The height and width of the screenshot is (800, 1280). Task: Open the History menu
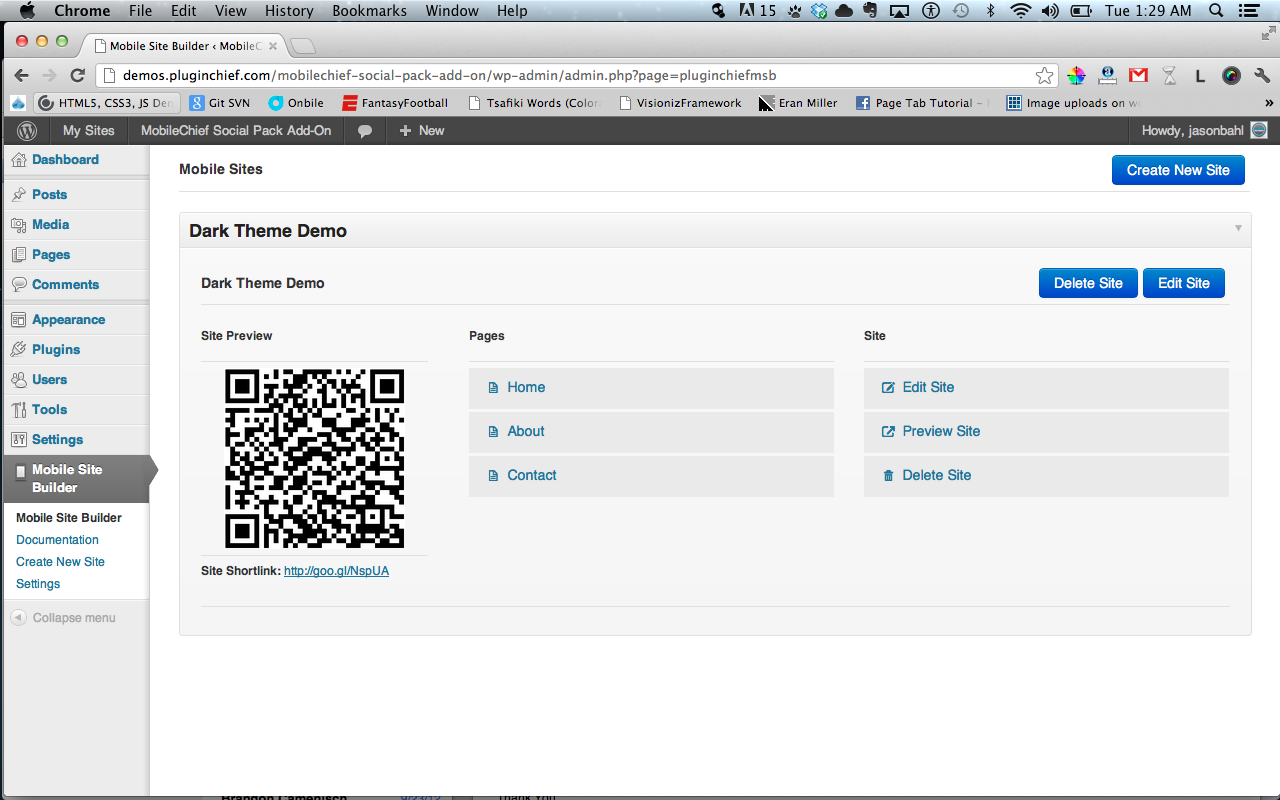click(x=289, y=11)
